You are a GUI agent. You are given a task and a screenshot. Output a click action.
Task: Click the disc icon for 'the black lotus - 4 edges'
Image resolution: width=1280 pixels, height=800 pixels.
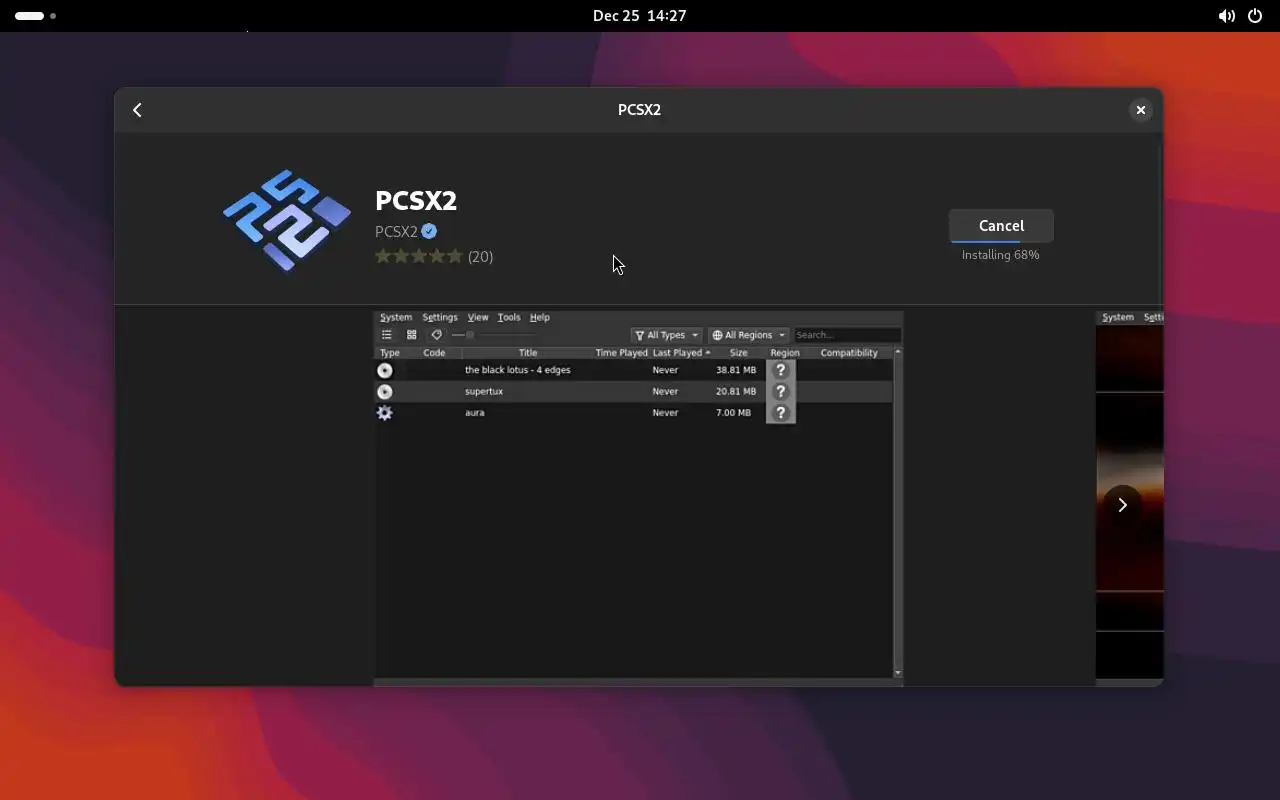point(385,370)
